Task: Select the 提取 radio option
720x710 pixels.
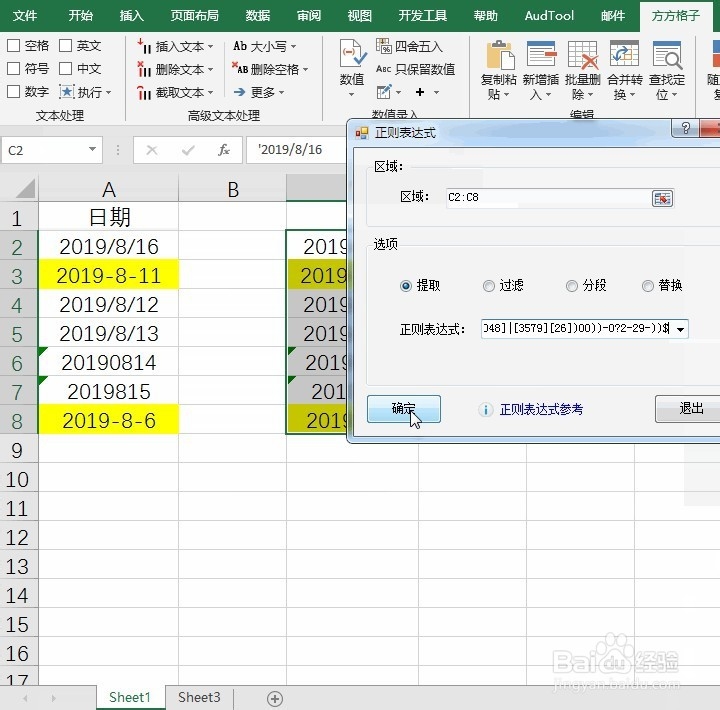Action: click(x=406, y=286)
